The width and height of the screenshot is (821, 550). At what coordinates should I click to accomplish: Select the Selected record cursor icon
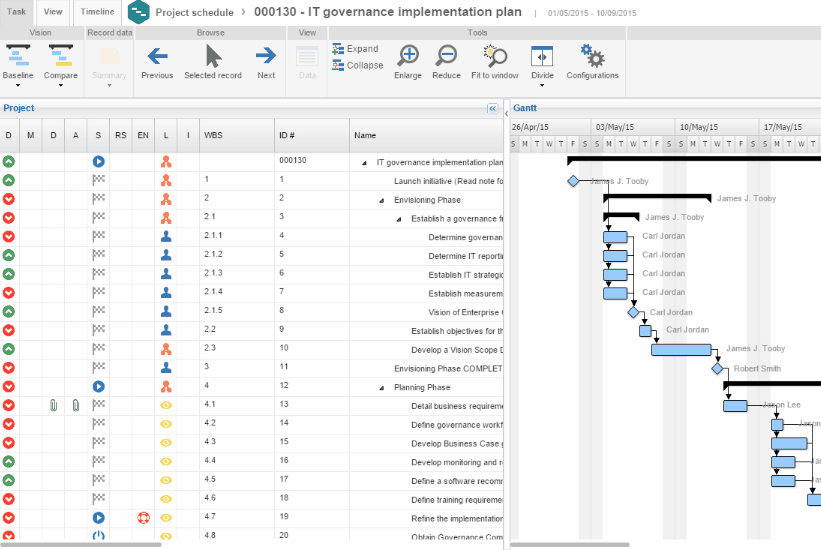[213, 57]
